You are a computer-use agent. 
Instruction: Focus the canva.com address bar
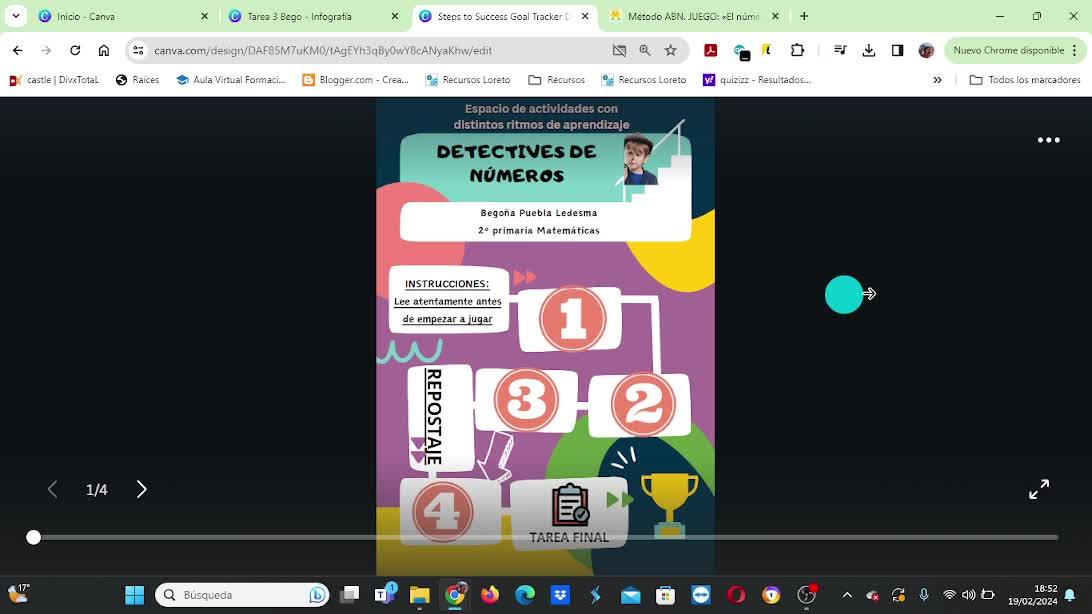pos(323,50)
